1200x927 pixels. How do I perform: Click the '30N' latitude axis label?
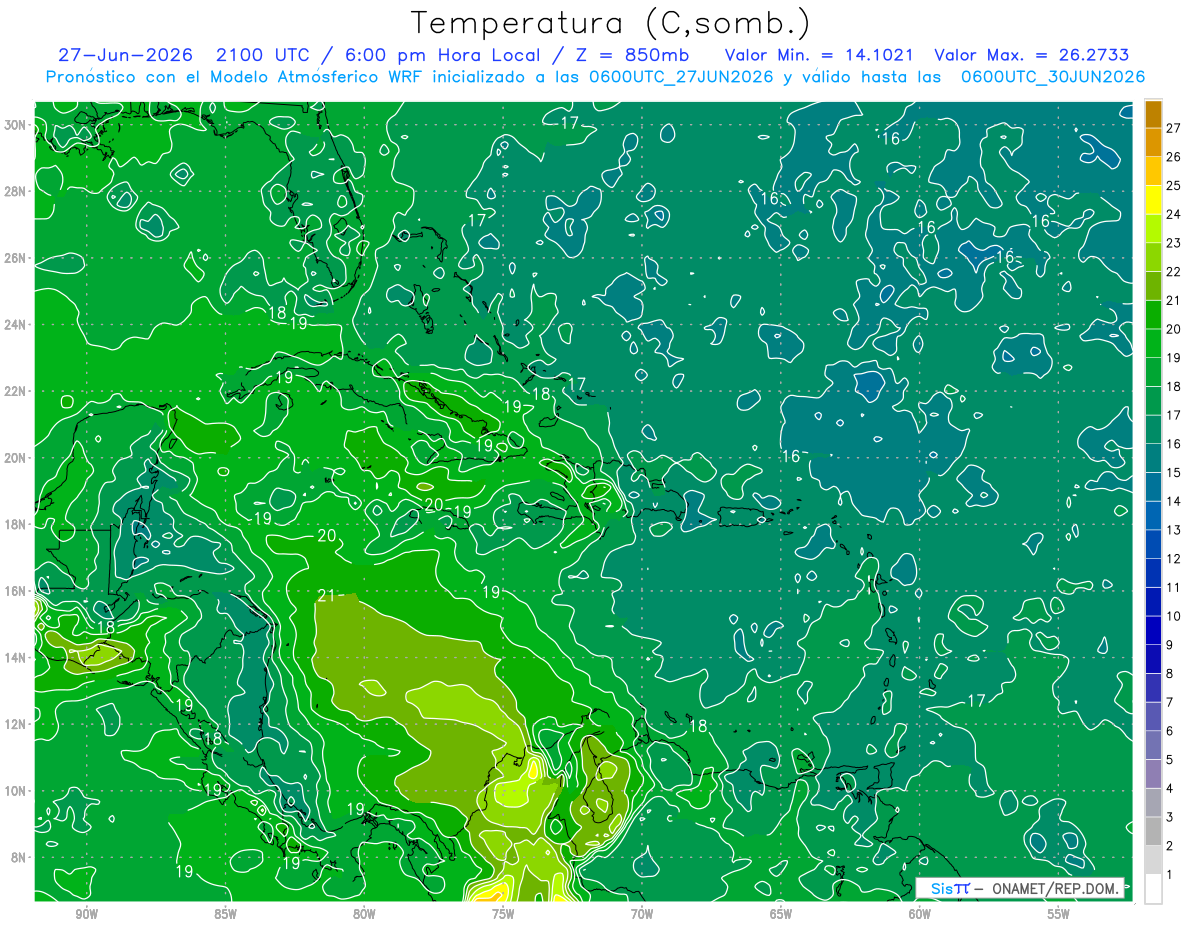click(x=15, y=125)
